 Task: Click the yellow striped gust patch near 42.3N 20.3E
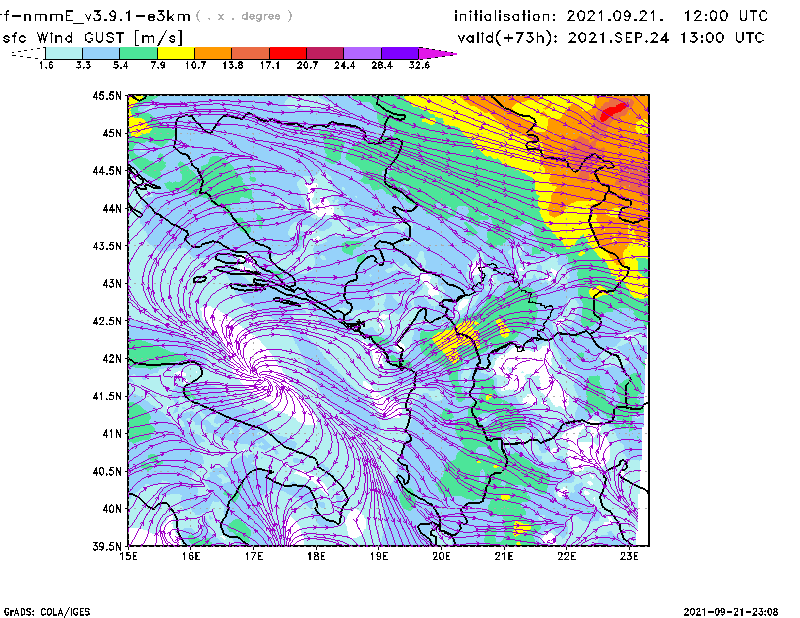pos(457,340)
